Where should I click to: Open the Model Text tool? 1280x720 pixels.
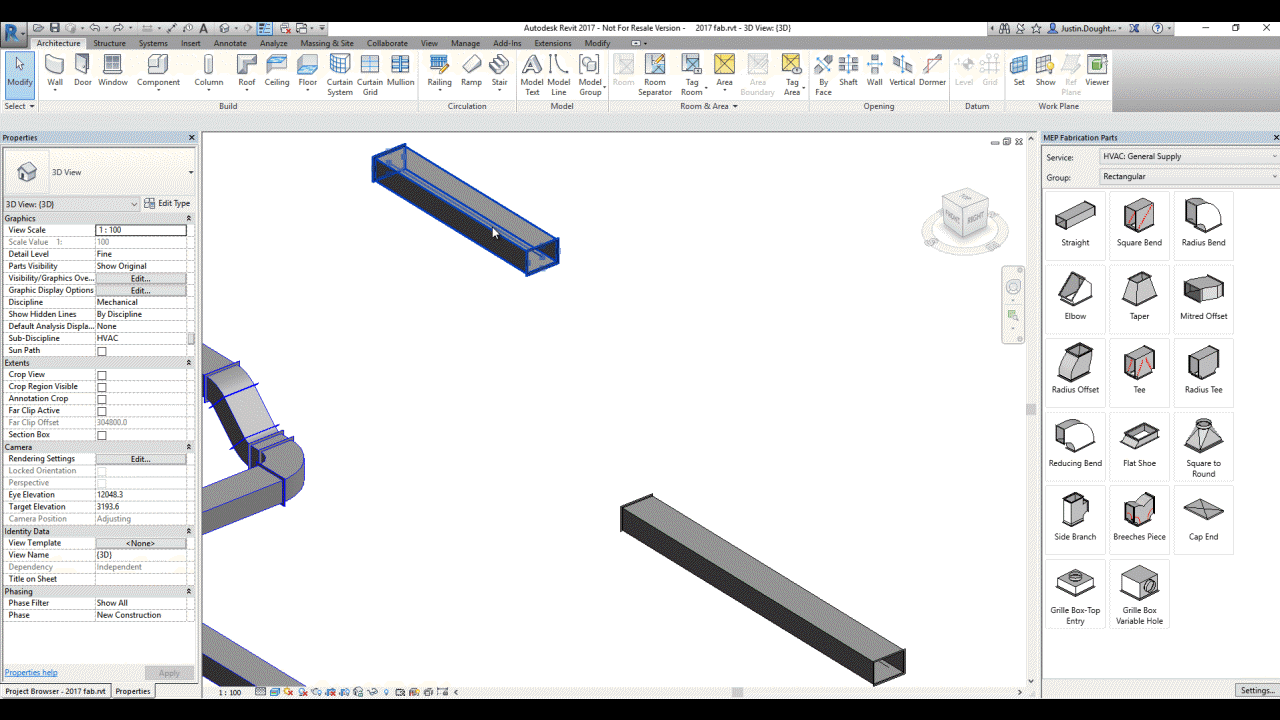tap(531, 70)
